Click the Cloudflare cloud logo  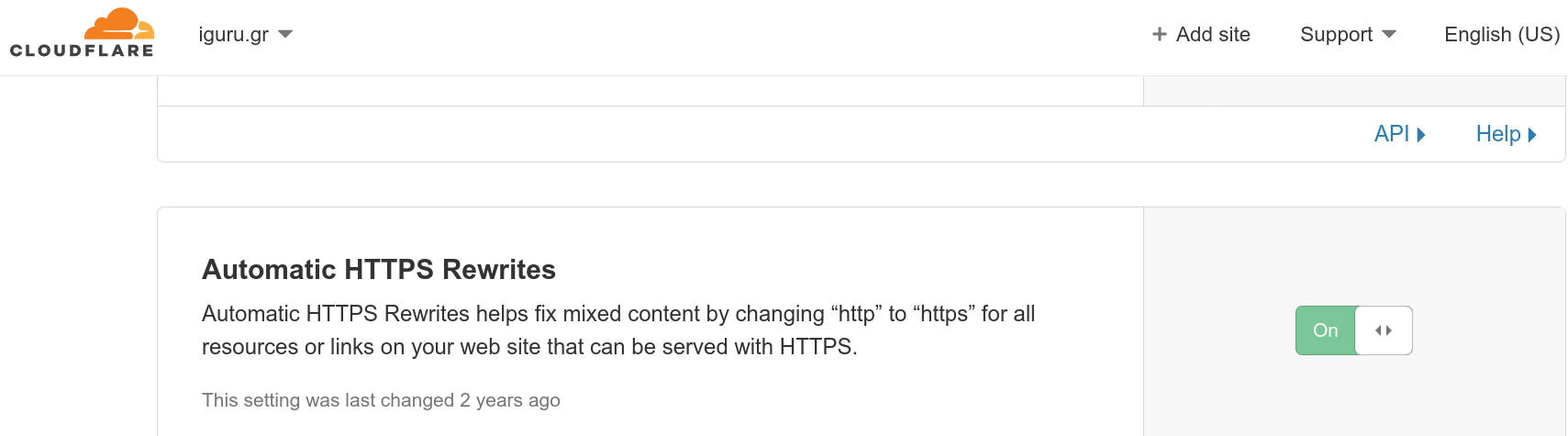119,24
